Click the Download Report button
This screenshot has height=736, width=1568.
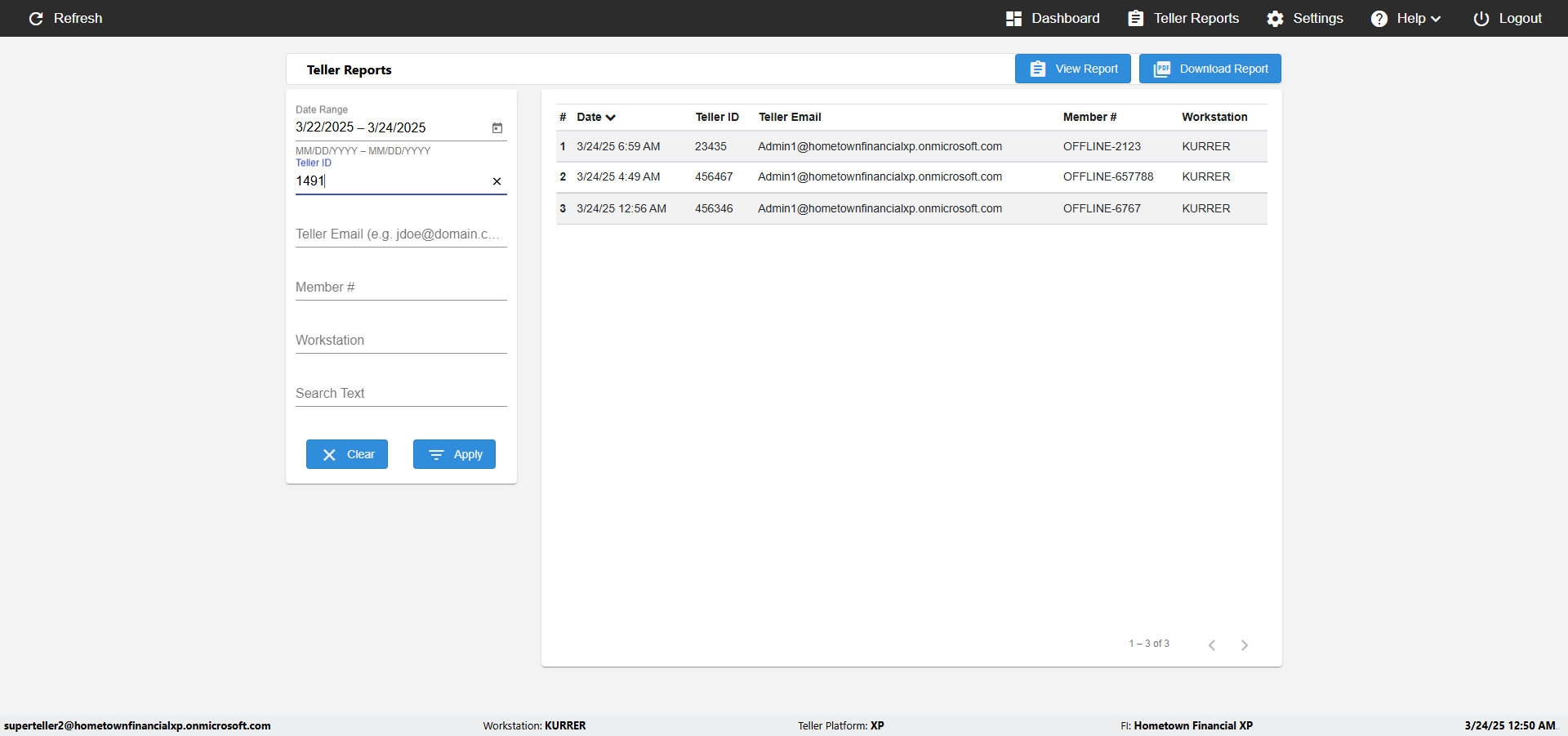point(1210,69)
